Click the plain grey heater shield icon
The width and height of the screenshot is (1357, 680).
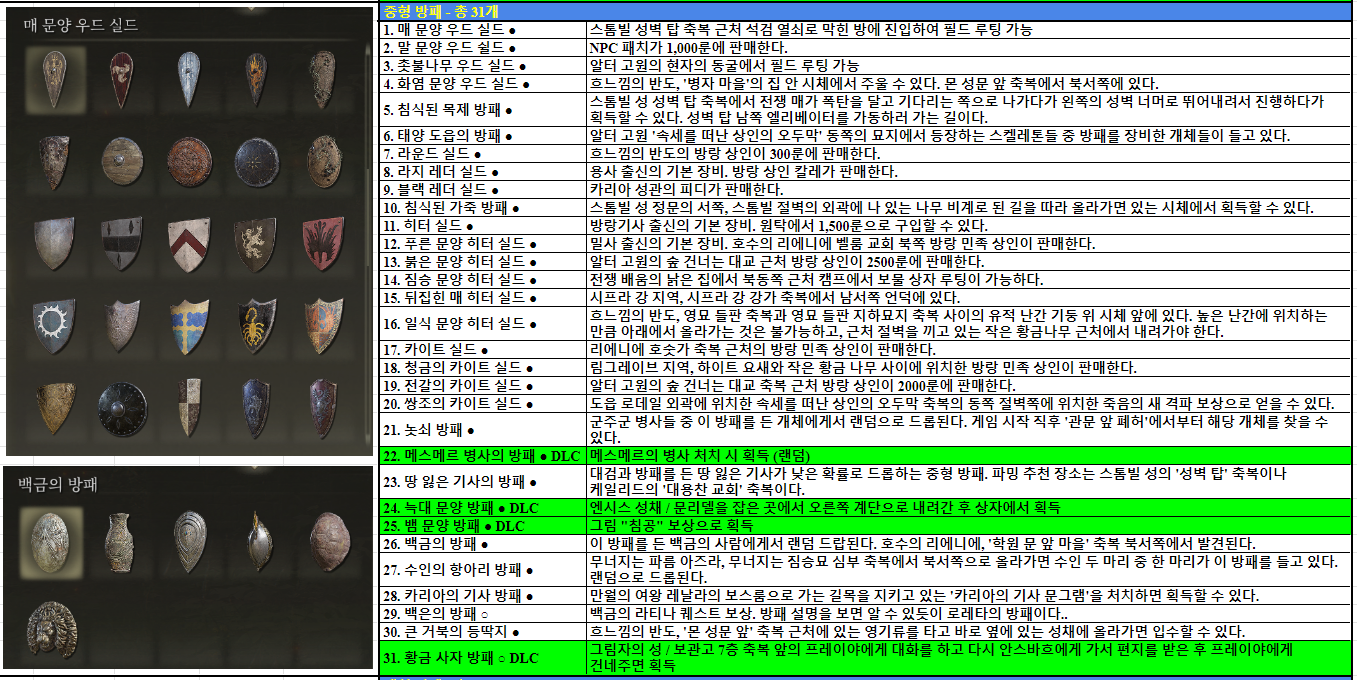coord(55,242)
